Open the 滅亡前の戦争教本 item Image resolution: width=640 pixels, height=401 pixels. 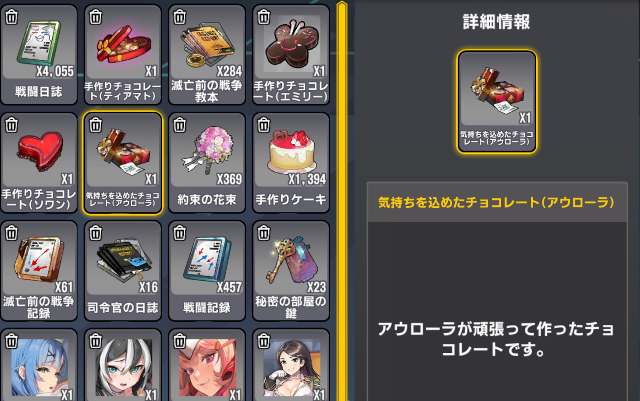coord(207,54)
